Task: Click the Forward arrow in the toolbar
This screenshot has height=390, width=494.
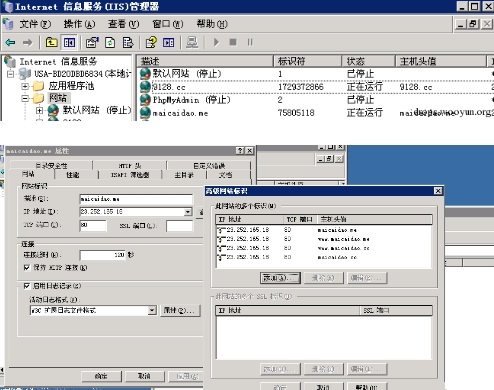Action: click(28, 42)
